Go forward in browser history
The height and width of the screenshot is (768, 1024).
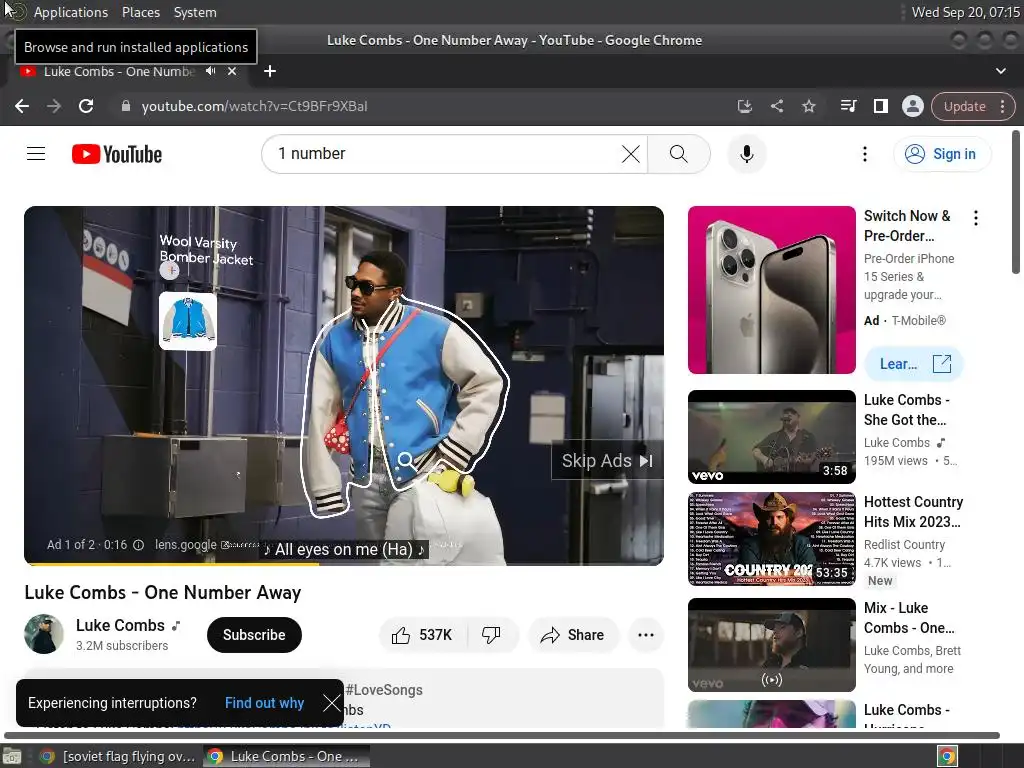pos(54,106)
